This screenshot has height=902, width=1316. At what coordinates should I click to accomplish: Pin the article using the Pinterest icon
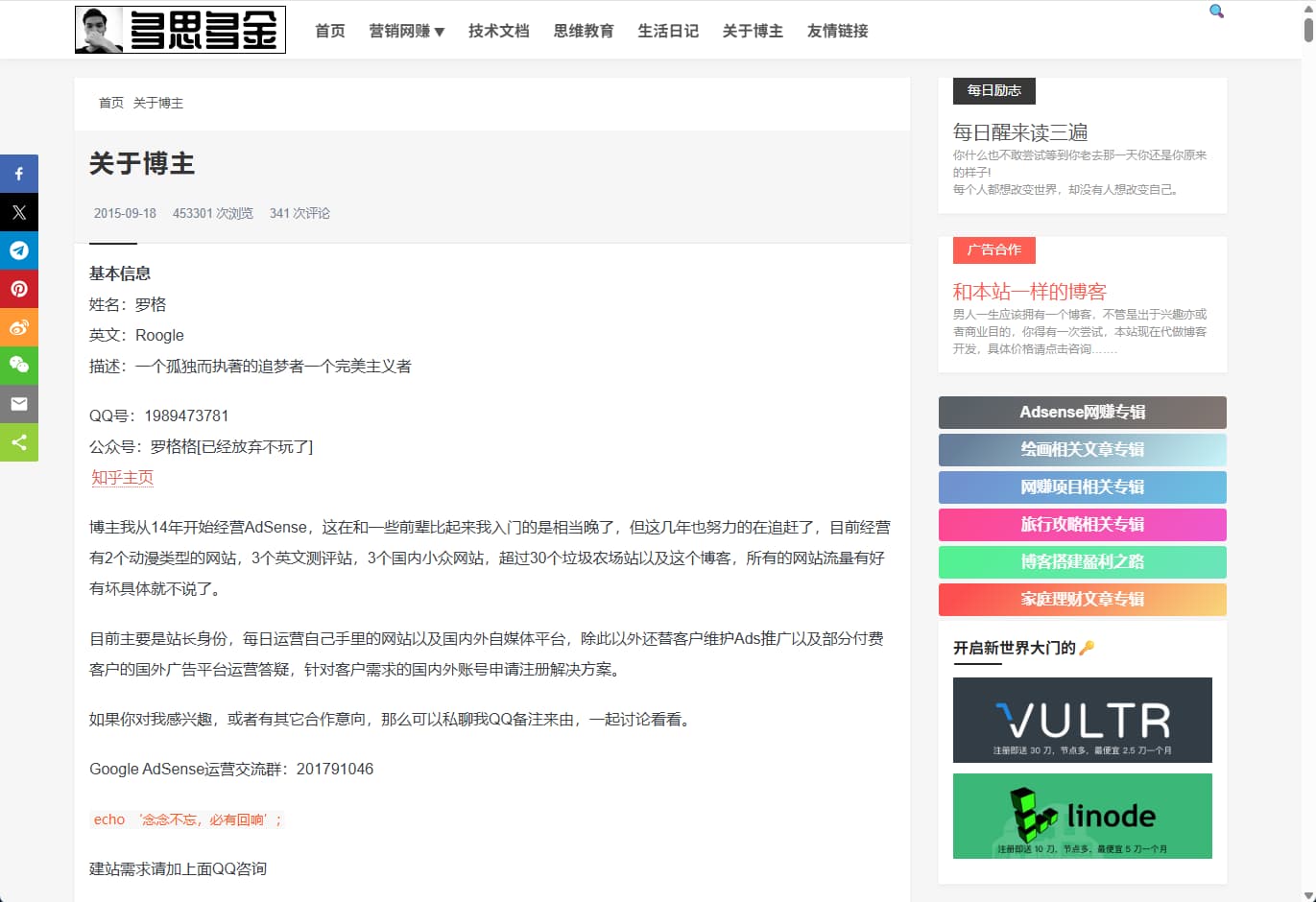coord(19,289)
